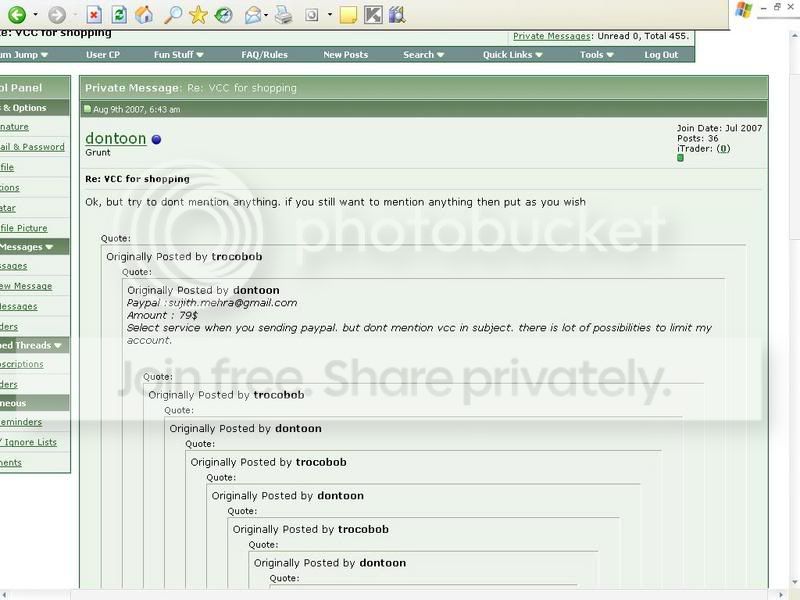Click the 'Join Date: Jul 2007' text
This screenshot has width=800, height=600.
pyautogui.click(x=719, y=128)
